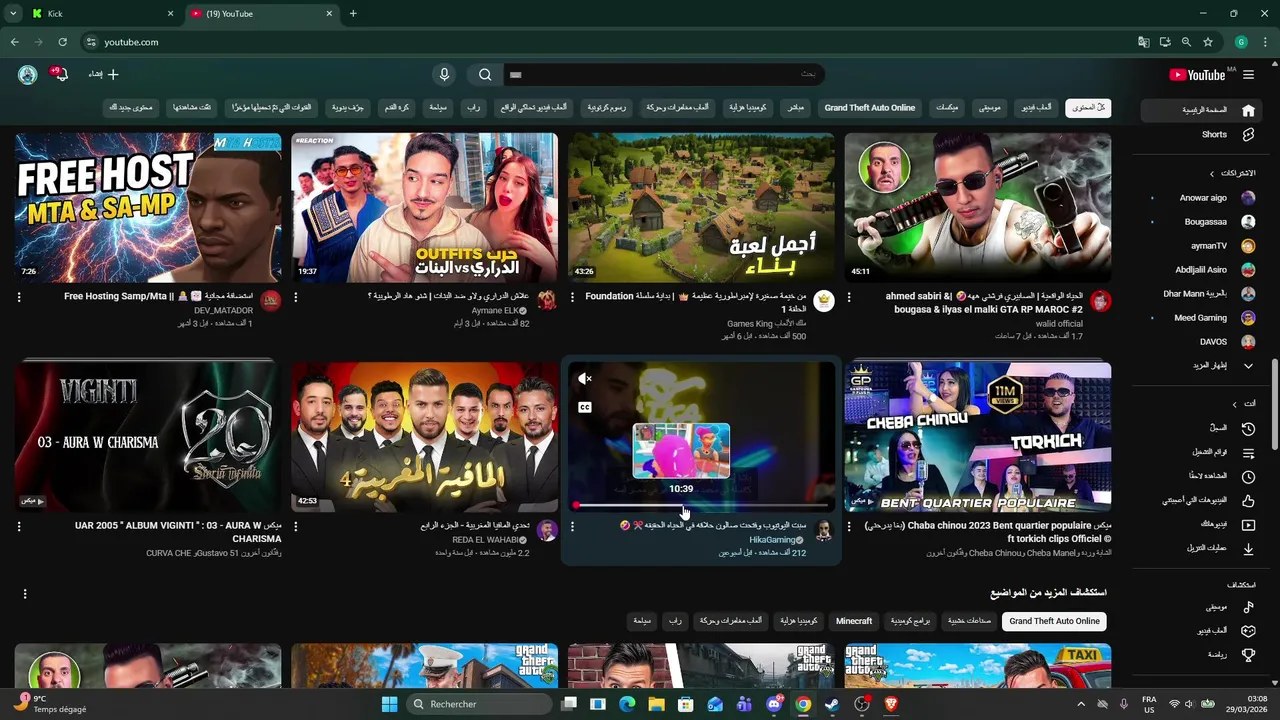Select the Music (موسيقى) filter chip
1280x720 pixels.
click(989, 107)
